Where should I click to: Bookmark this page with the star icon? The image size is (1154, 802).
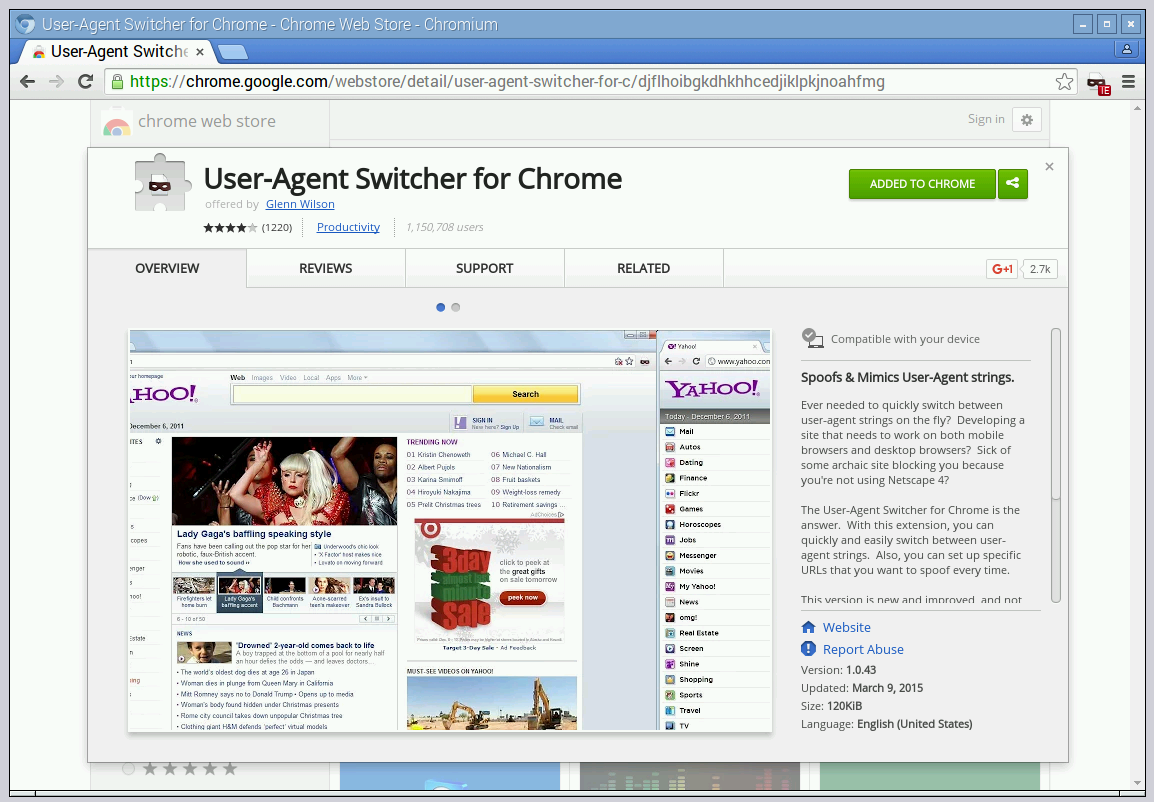coord(1064,82)
